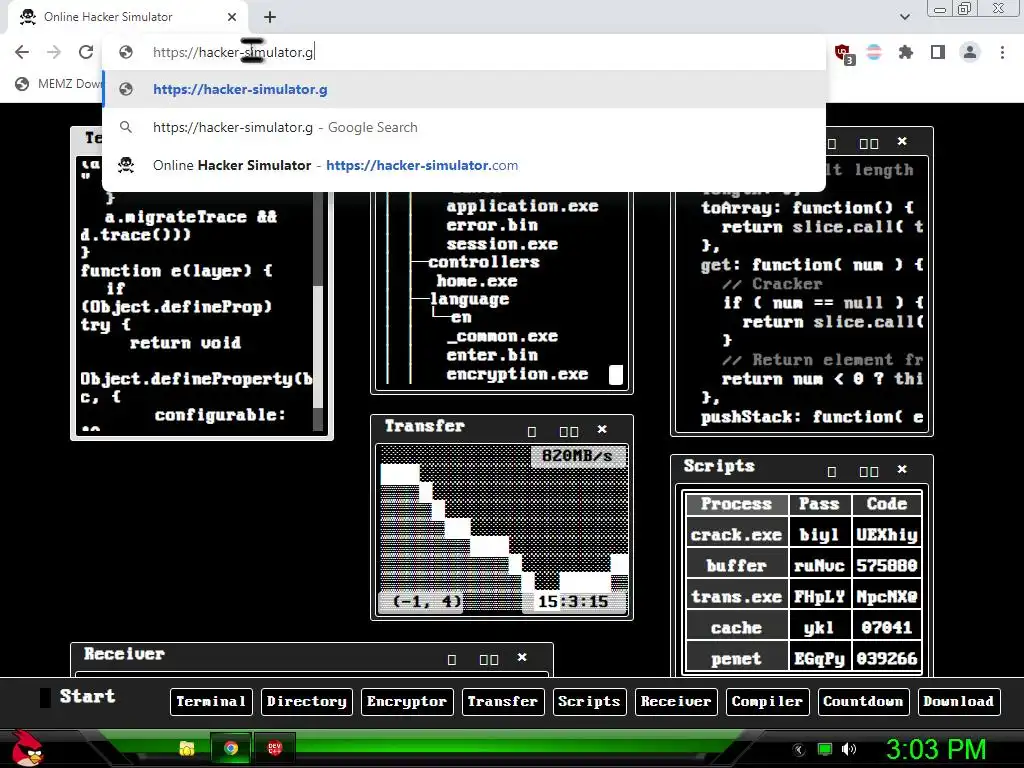This screenshot has width=1024, height=768.
Task: Close the top-right code window
Action: [x=902, y=141]
